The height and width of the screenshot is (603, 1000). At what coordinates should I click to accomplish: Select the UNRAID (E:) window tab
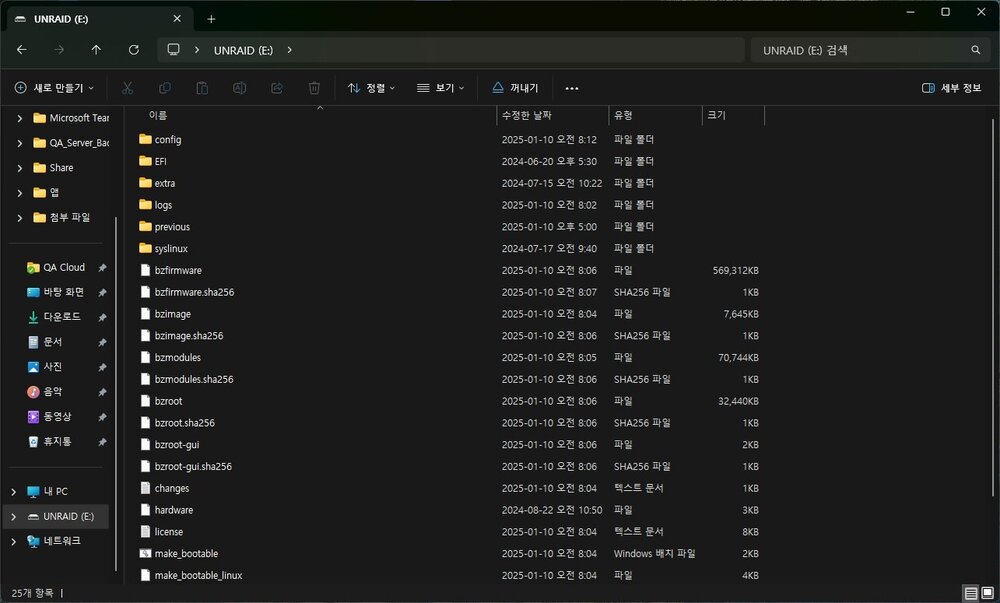[98, 19]
